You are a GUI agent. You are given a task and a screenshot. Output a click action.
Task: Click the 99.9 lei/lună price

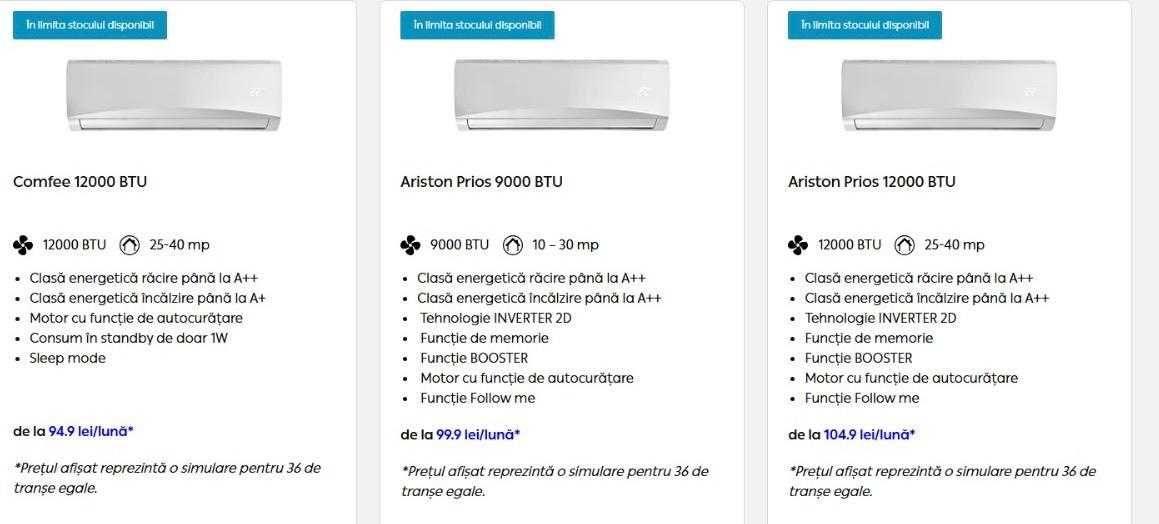pos(478,434)
